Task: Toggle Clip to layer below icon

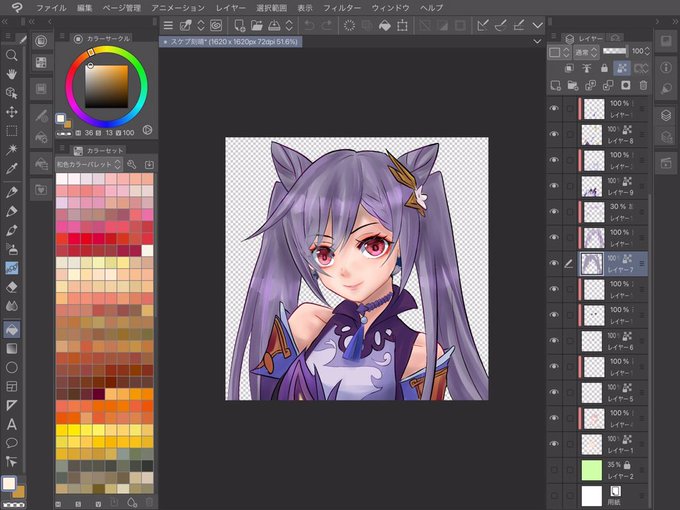Action: 569,68
